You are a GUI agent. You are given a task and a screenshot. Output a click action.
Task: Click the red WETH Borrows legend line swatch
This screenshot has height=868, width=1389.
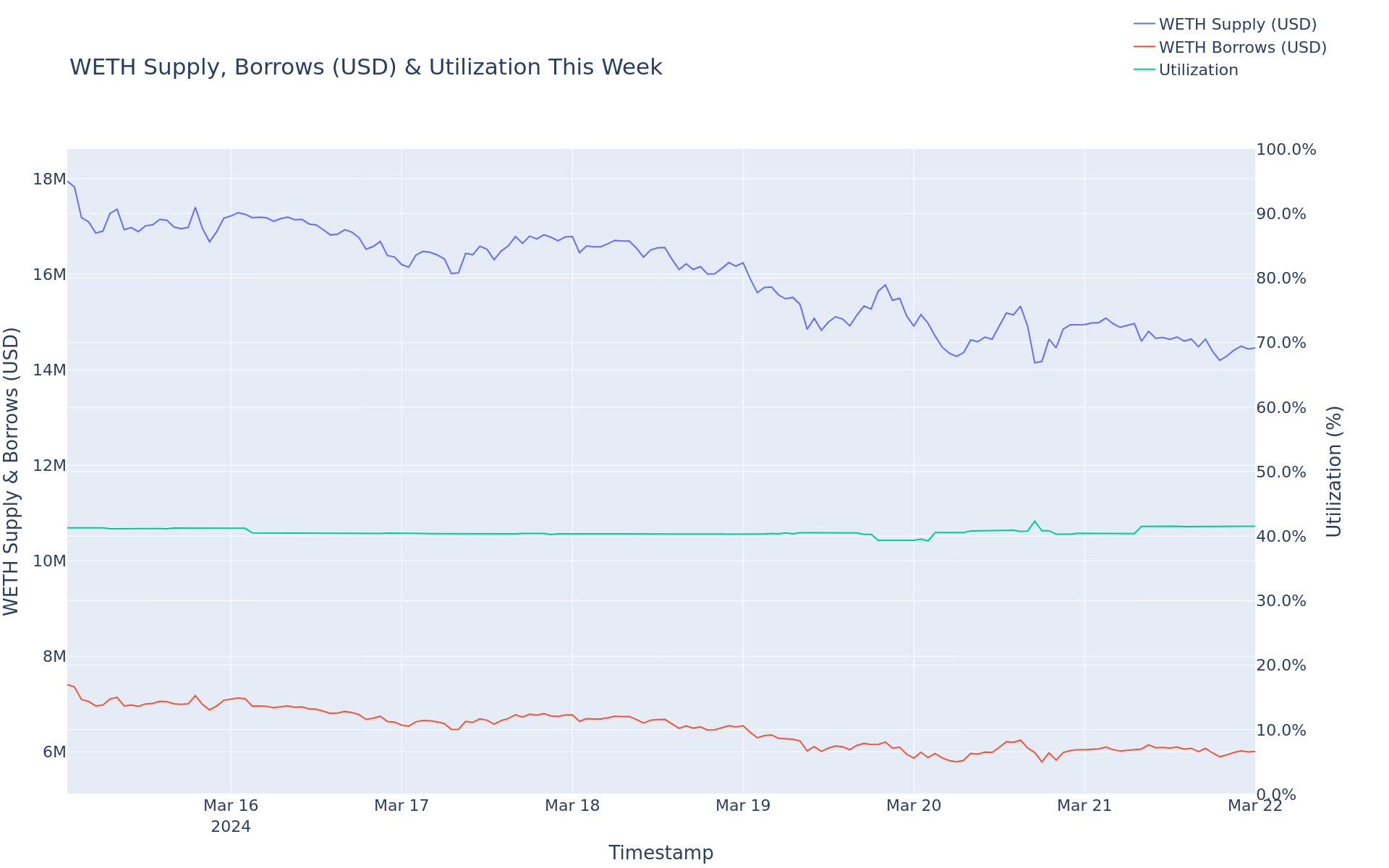tap(1144, 47)
